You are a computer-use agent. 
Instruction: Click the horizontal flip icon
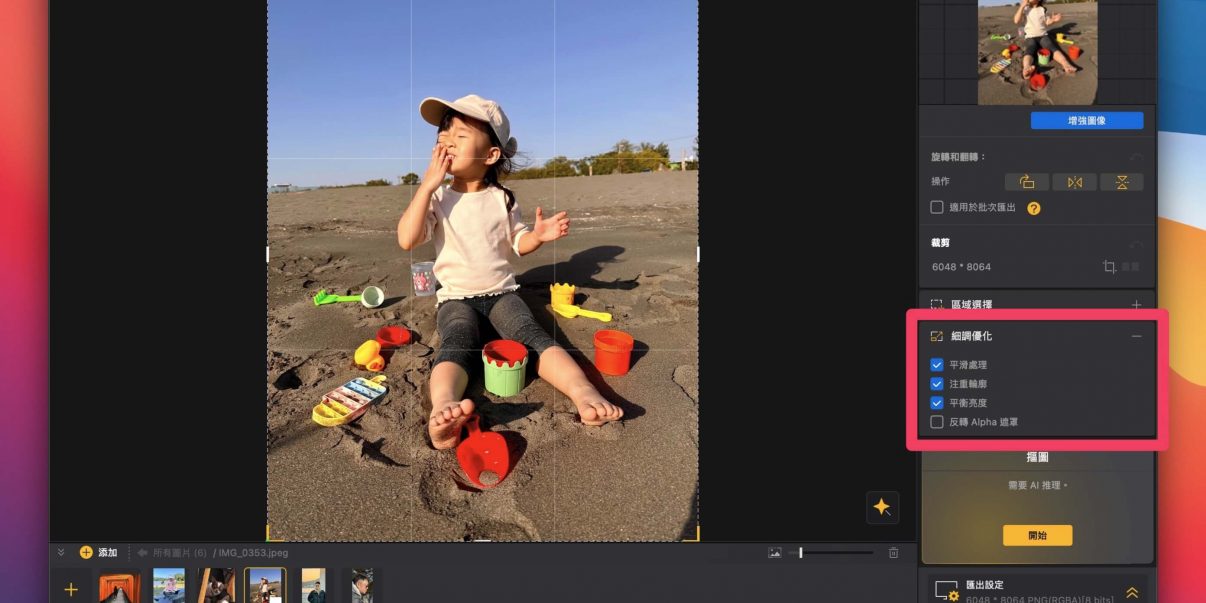[x=1075, y=182]
